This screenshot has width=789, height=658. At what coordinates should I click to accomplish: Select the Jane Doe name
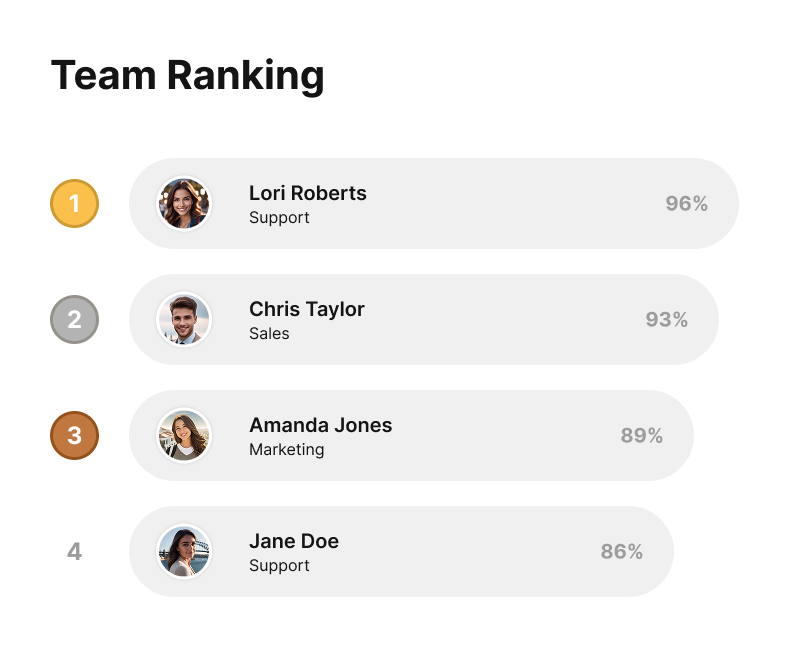coord(293,541)
